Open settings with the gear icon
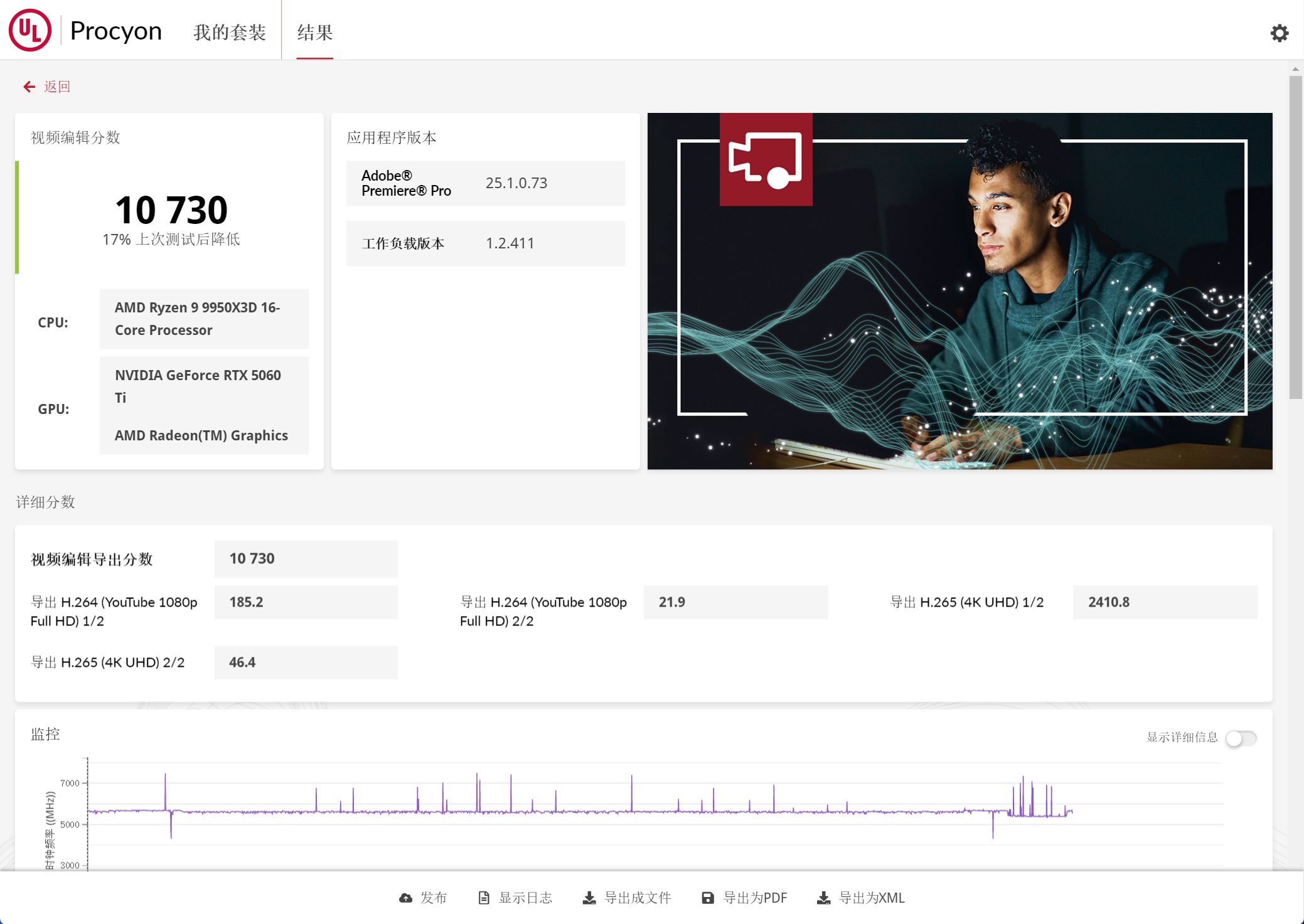1304x924 pixels. (x=1279, y=33)
